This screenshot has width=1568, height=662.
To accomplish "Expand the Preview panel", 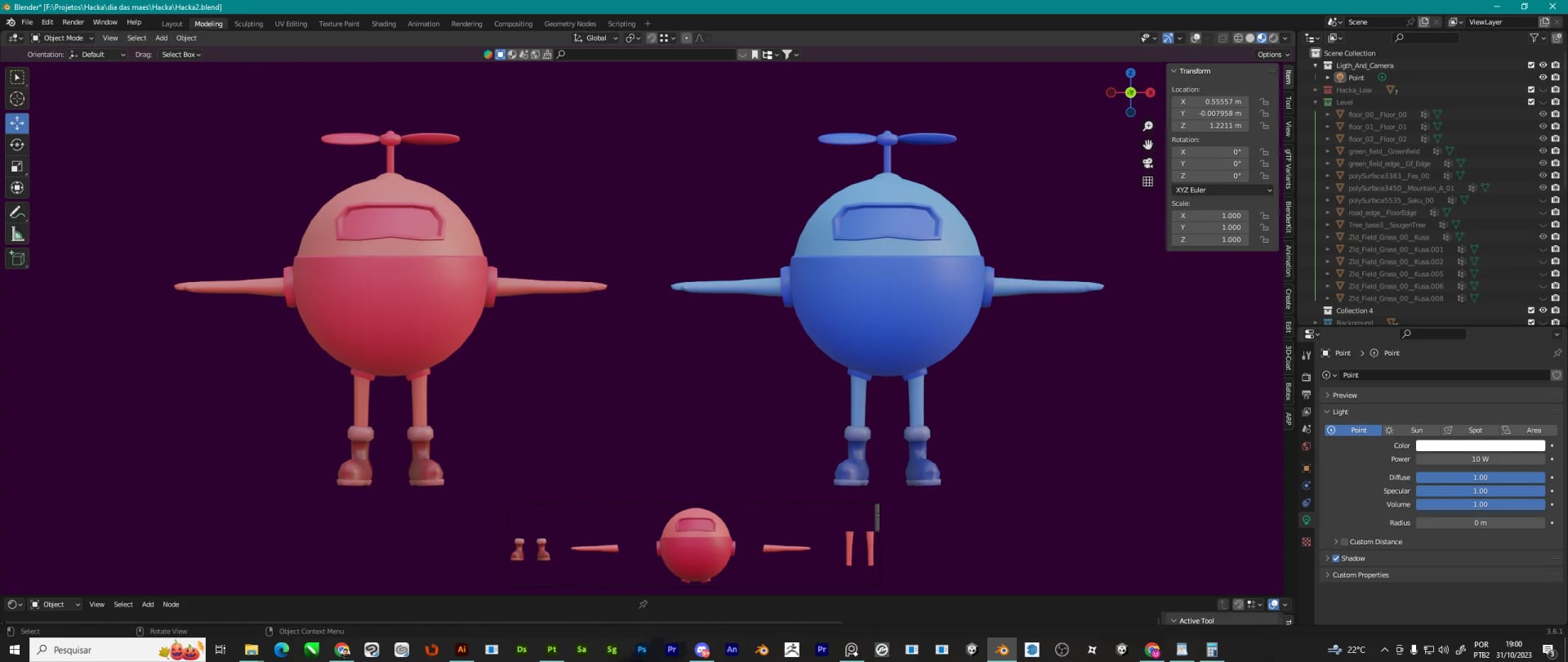I will tap(1441, 396).
